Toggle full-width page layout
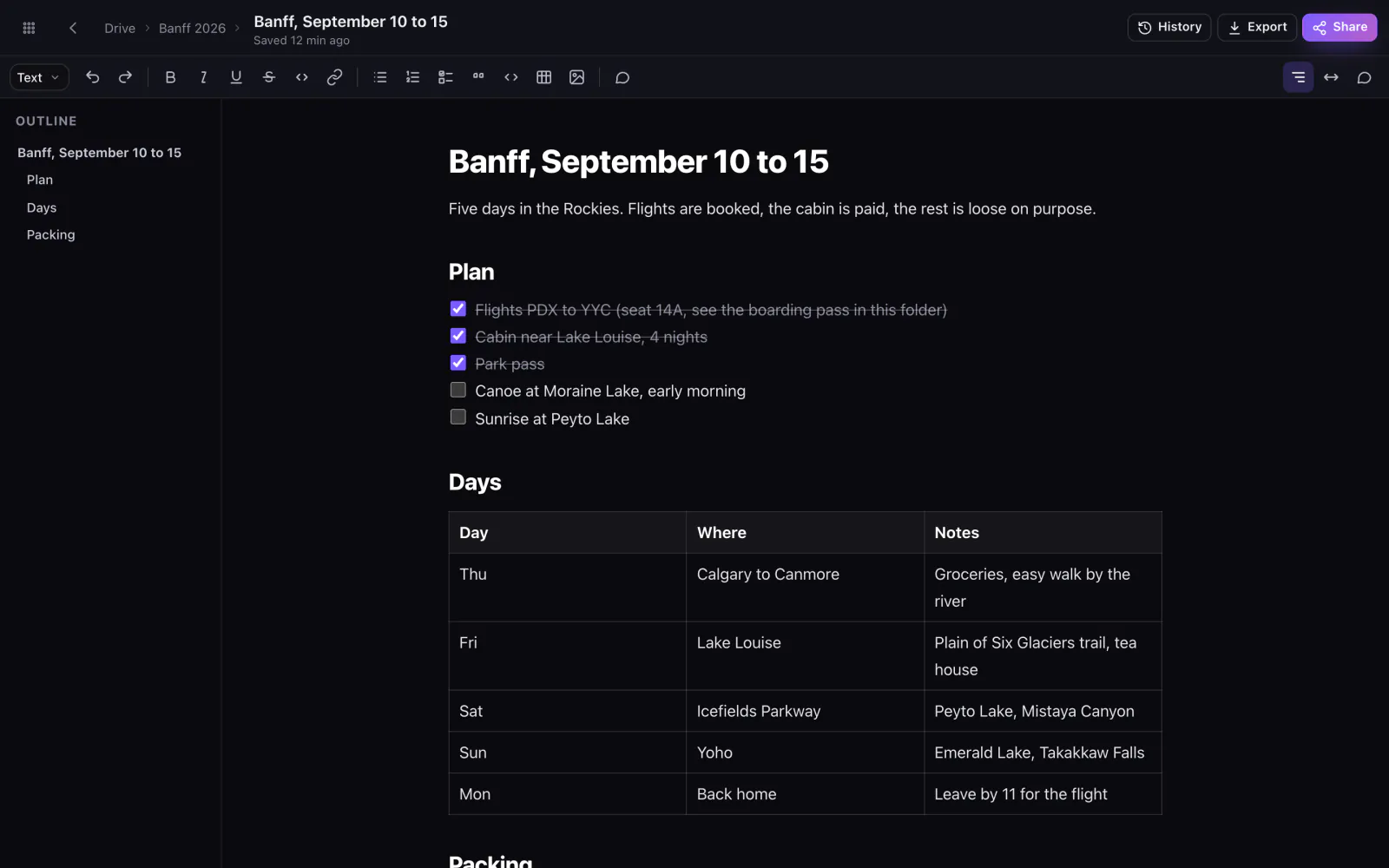The width and height of the screenshot is (1389, 868). [1331, 77]
